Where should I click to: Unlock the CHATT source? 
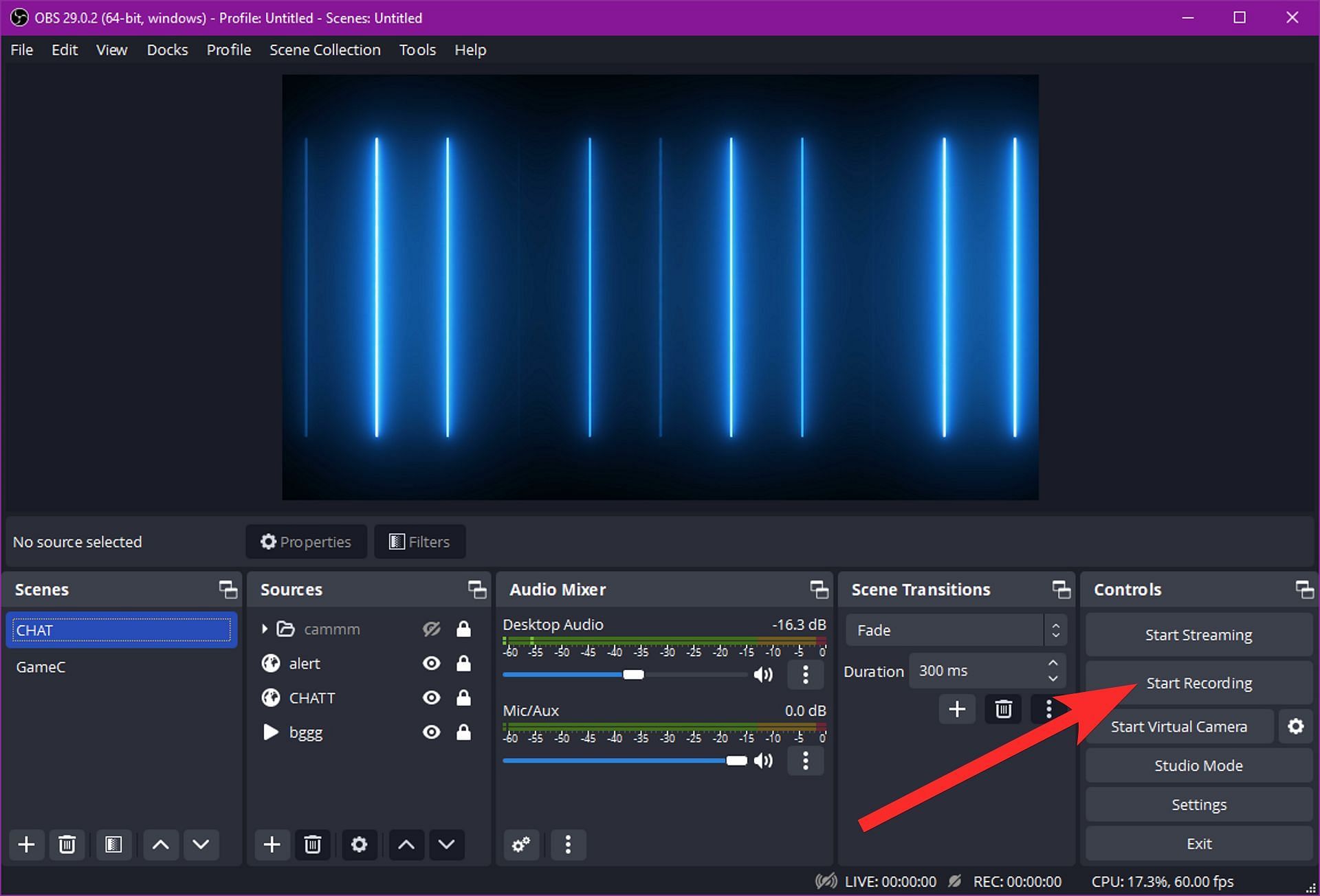click(x=463, y=697)
